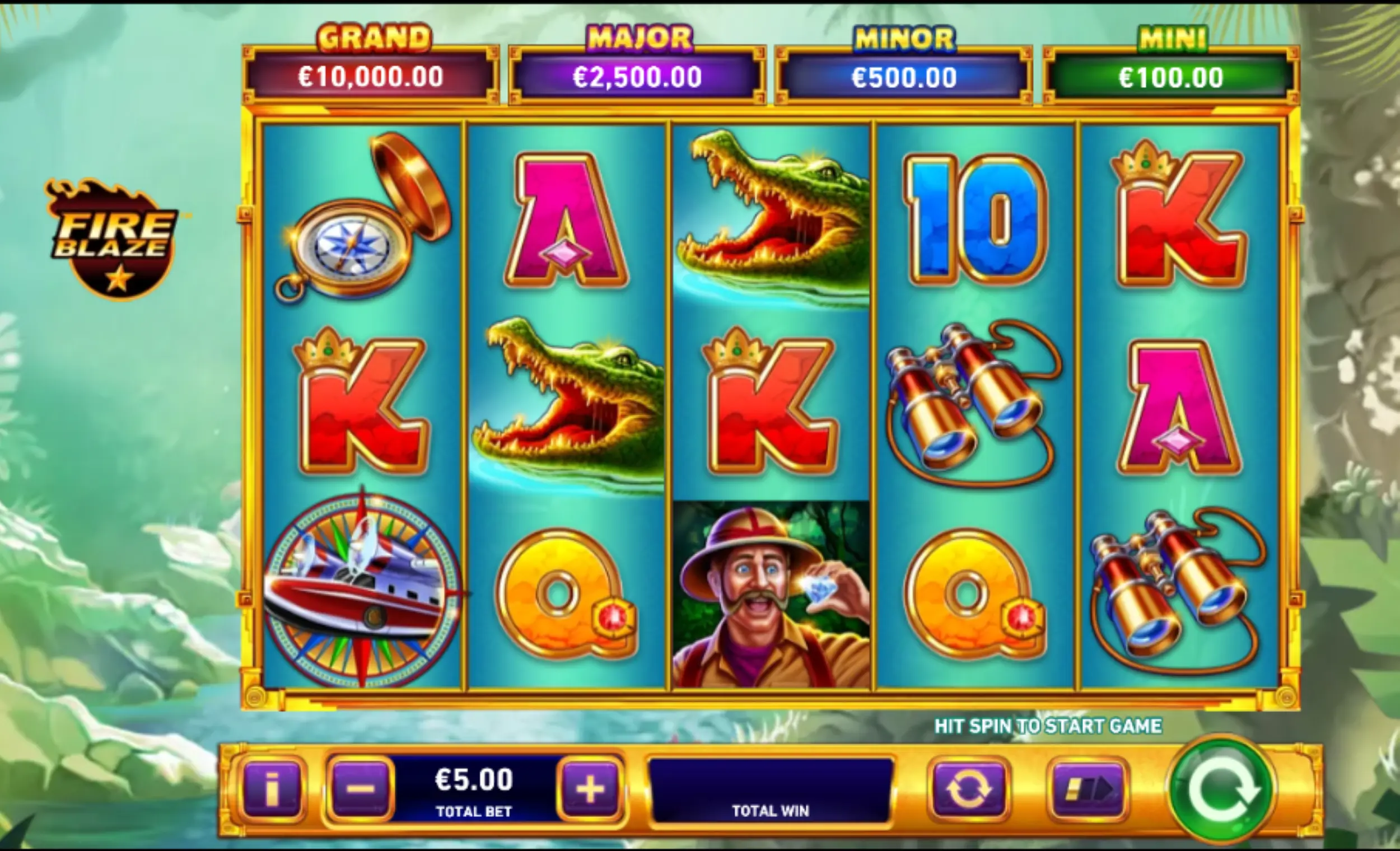Click the compass symbol on first reel
This screenshot has height=851, width=1400.
coord(363,217)
